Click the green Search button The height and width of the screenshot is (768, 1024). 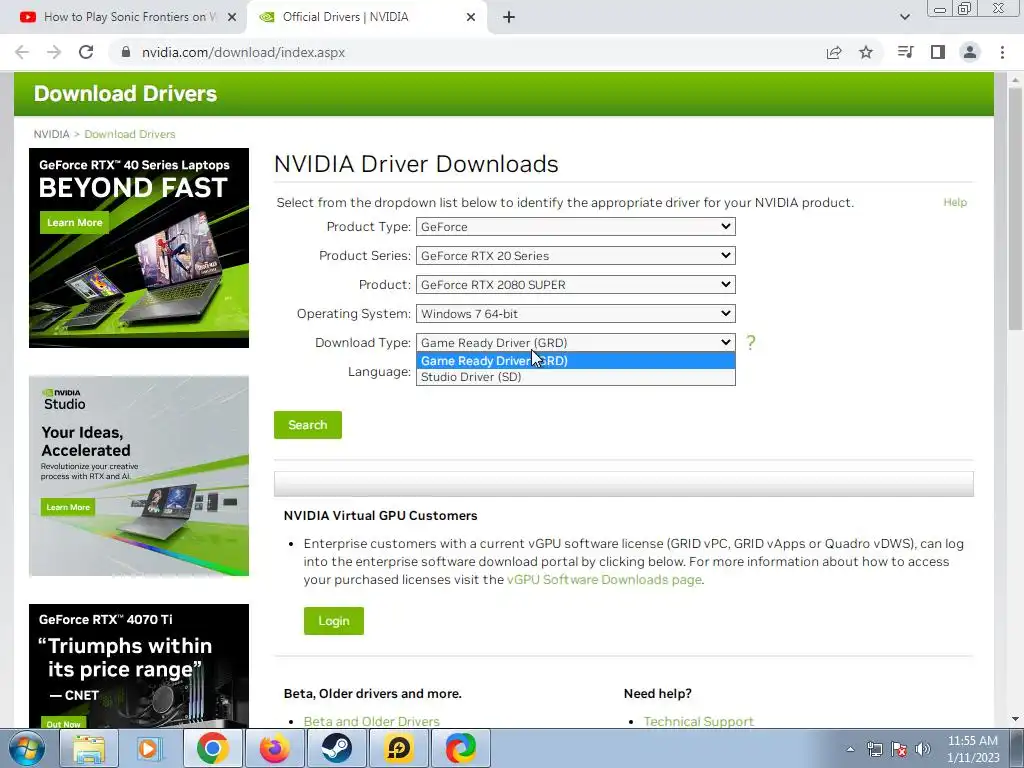click(308, 425)
